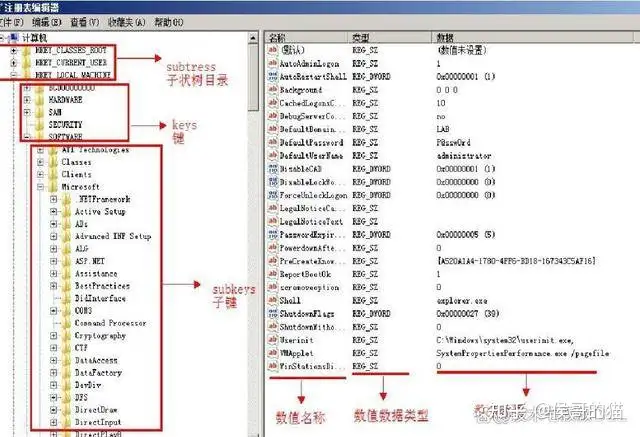Open the 查看(V) menu
This screenshot has height=437, width=640.
[x=85, y=22]
